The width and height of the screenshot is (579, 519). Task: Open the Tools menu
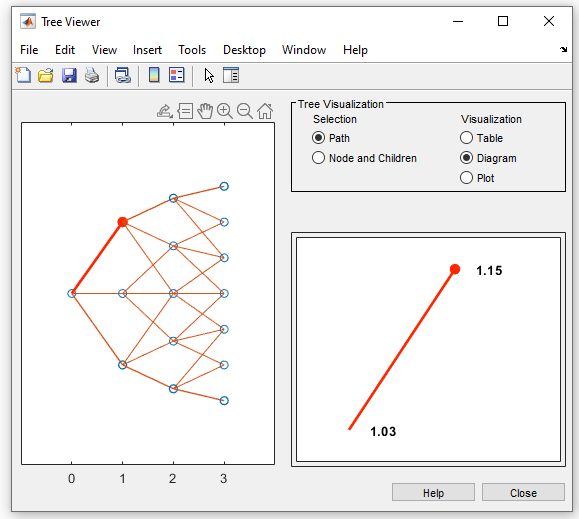192,50
